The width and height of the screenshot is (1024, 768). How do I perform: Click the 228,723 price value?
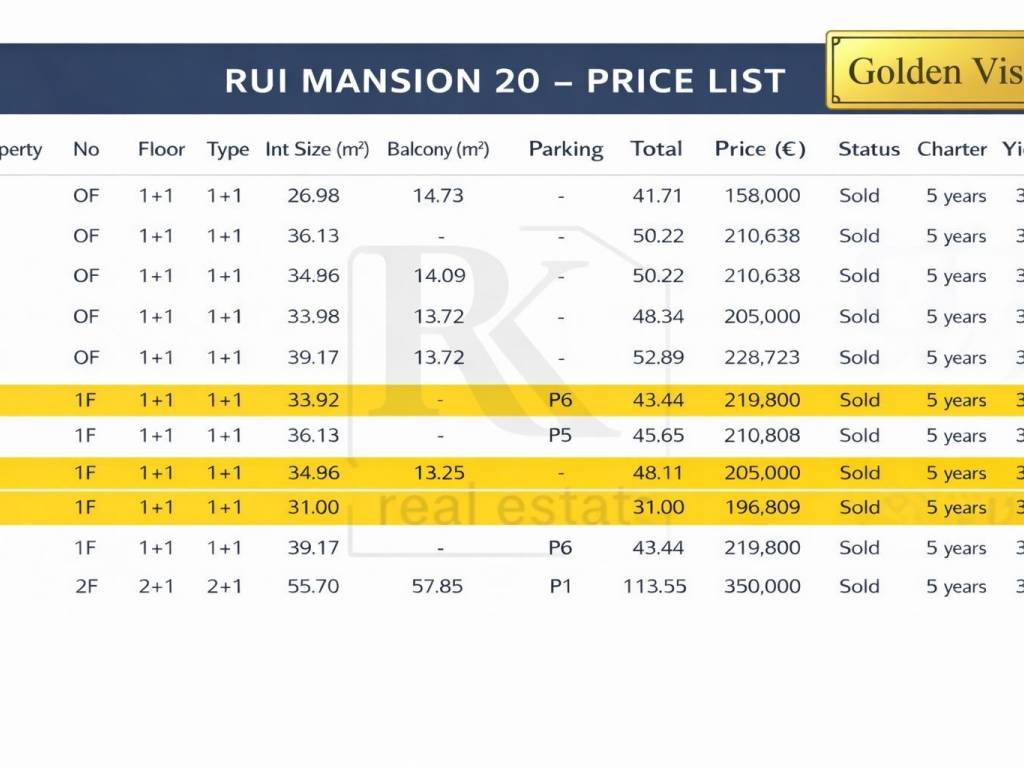coord(762,357)
